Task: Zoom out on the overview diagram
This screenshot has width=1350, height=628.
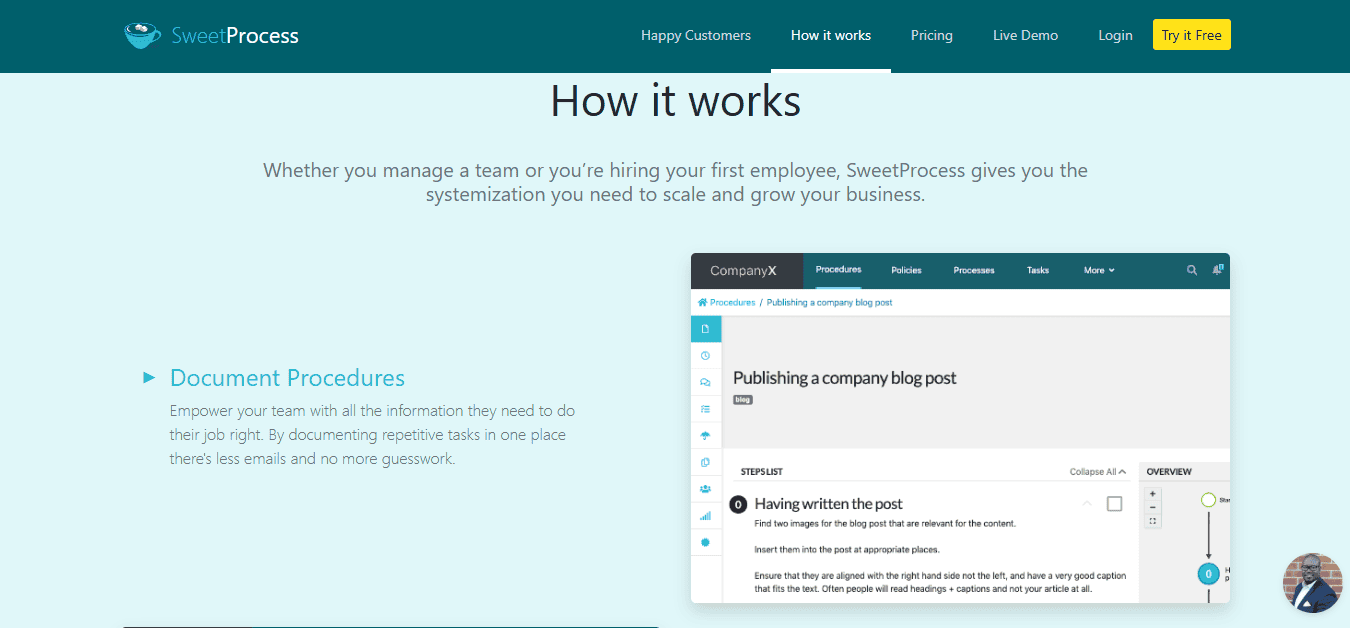Action: point(1153,508)
